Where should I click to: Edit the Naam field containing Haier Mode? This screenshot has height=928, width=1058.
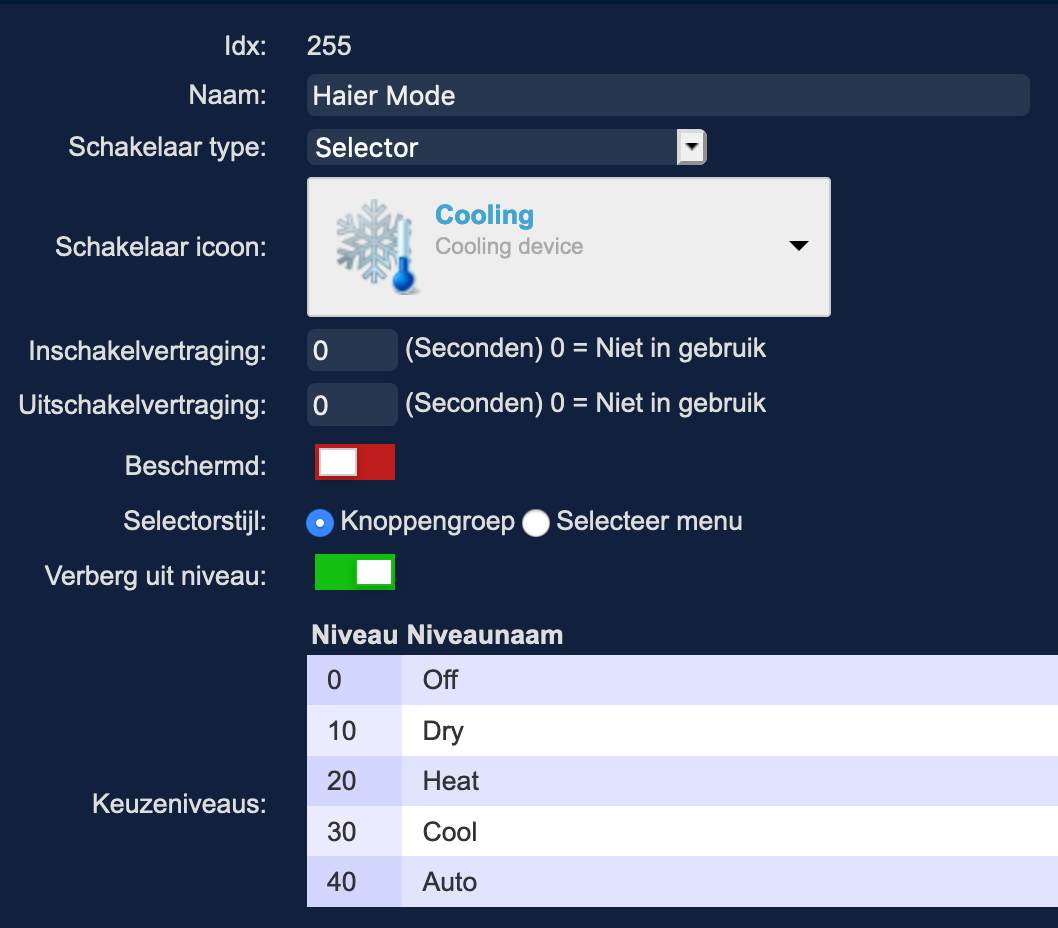click(x=668, y=95)
